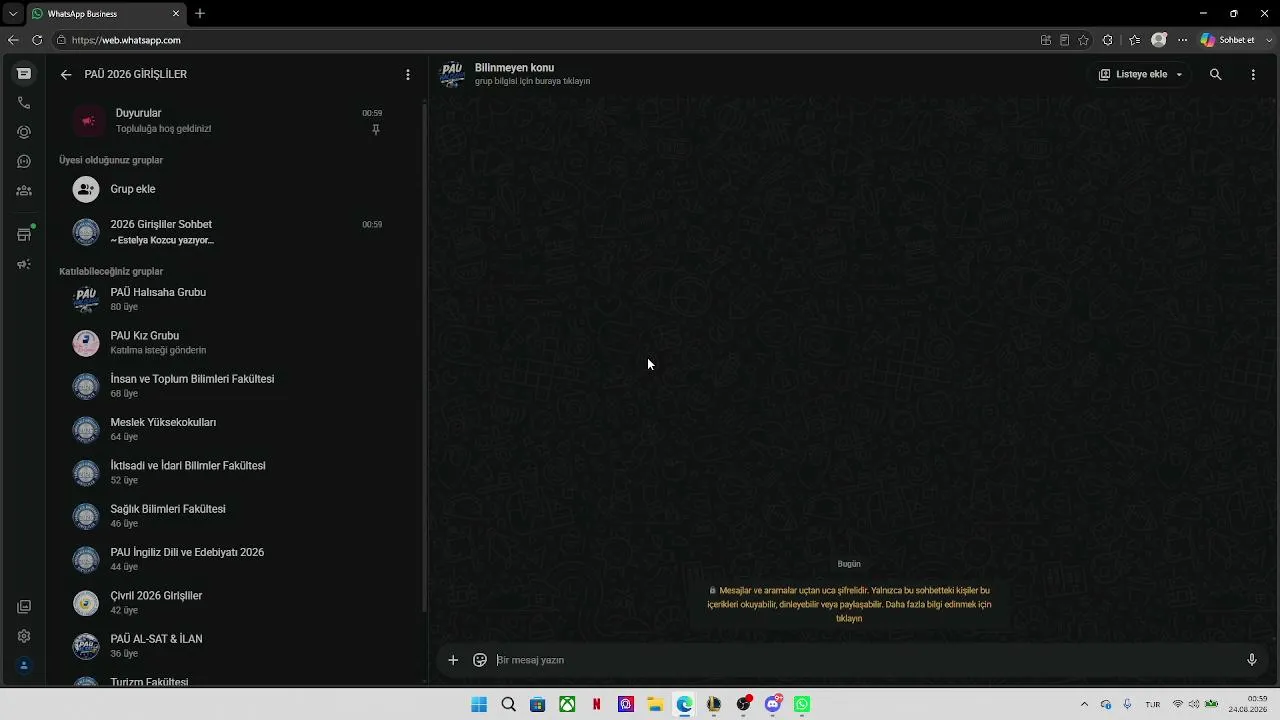Screen dimensions: 1280x720
Task: Open the Chats icon in the left rail
Action: (24, 74)
